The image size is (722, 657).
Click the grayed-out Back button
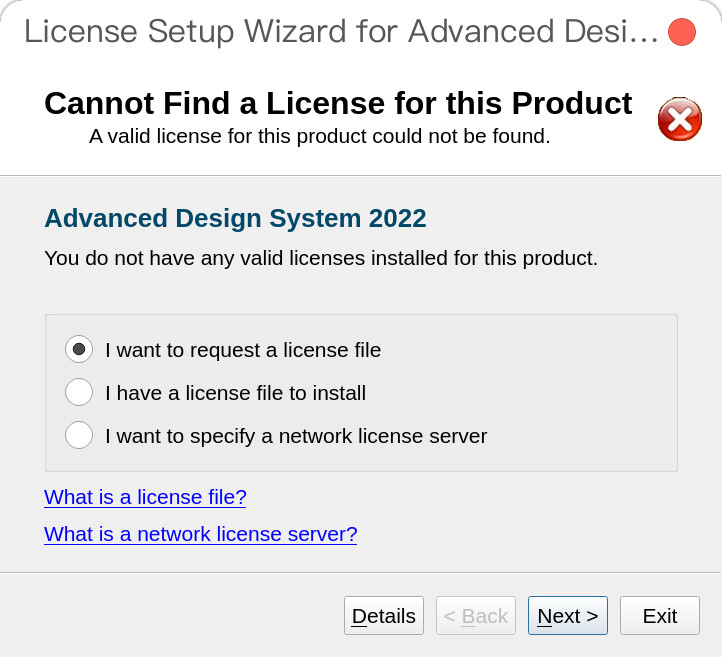[476, 616]
